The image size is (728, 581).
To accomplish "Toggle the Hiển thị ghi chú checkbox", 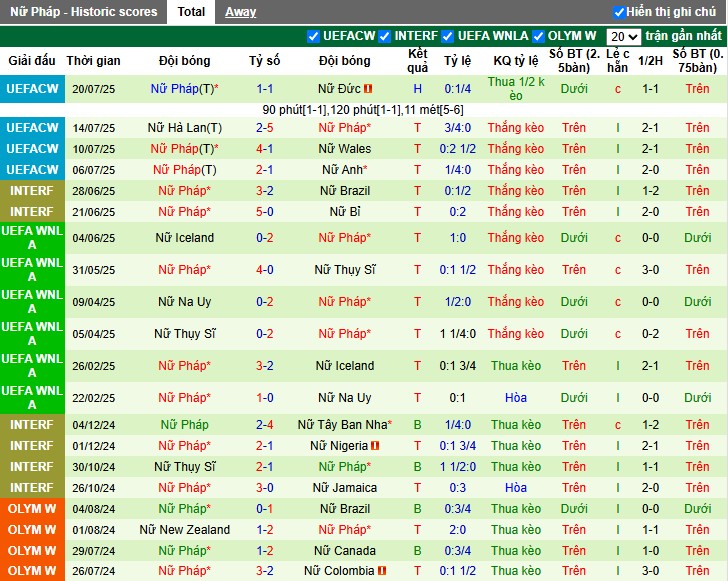I will (x=620, y=13).
